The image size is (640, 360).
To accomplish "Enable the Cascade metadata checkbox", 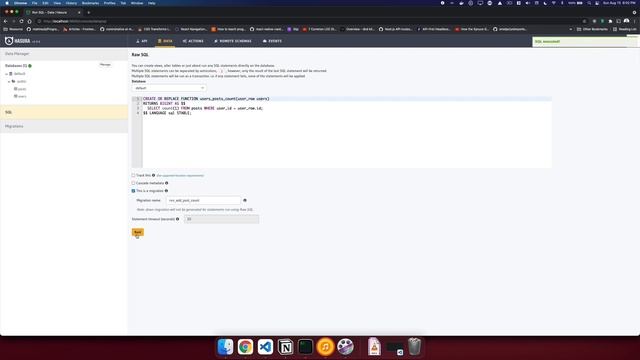I will pyautogui.click(x=133, y=183).
